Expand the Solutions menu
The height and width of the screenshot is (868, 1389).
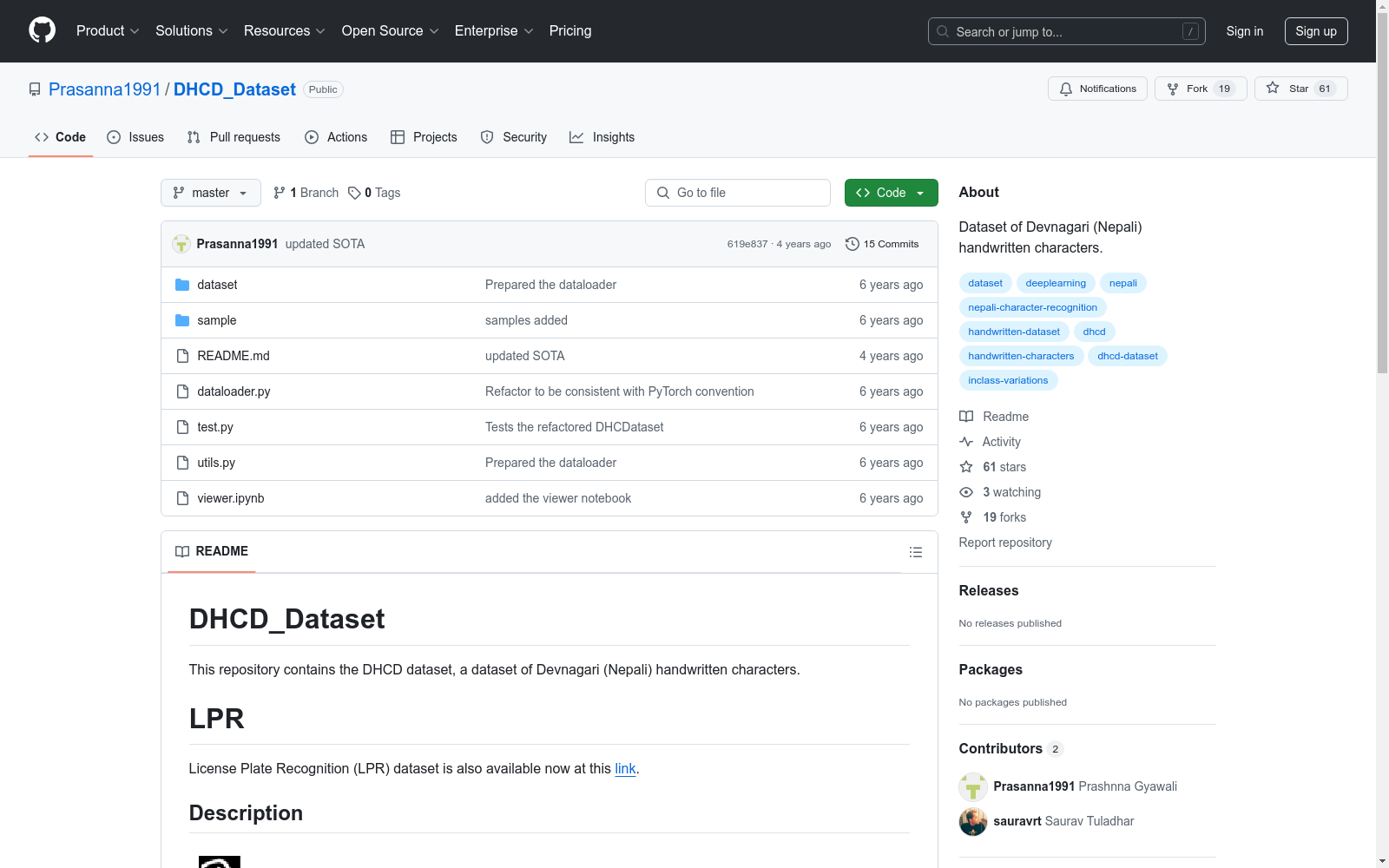coord(192,31)
